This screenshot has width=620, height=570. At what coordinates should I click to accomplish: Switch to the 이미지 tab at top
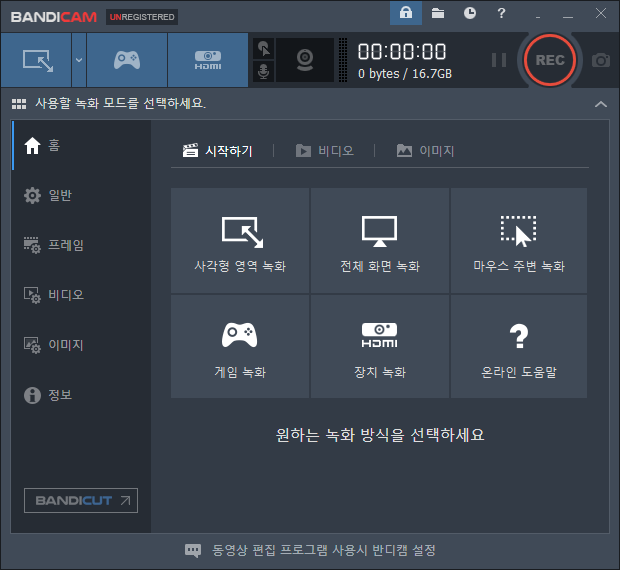(425, 151)
